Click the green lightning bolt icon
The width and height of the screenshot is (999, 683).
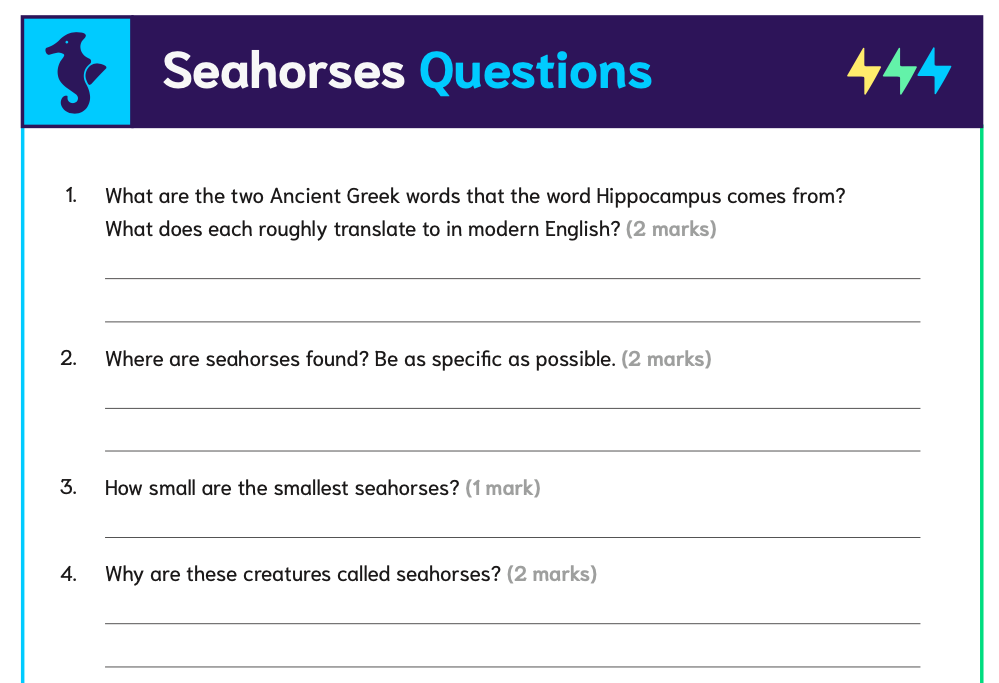(899, 71)
